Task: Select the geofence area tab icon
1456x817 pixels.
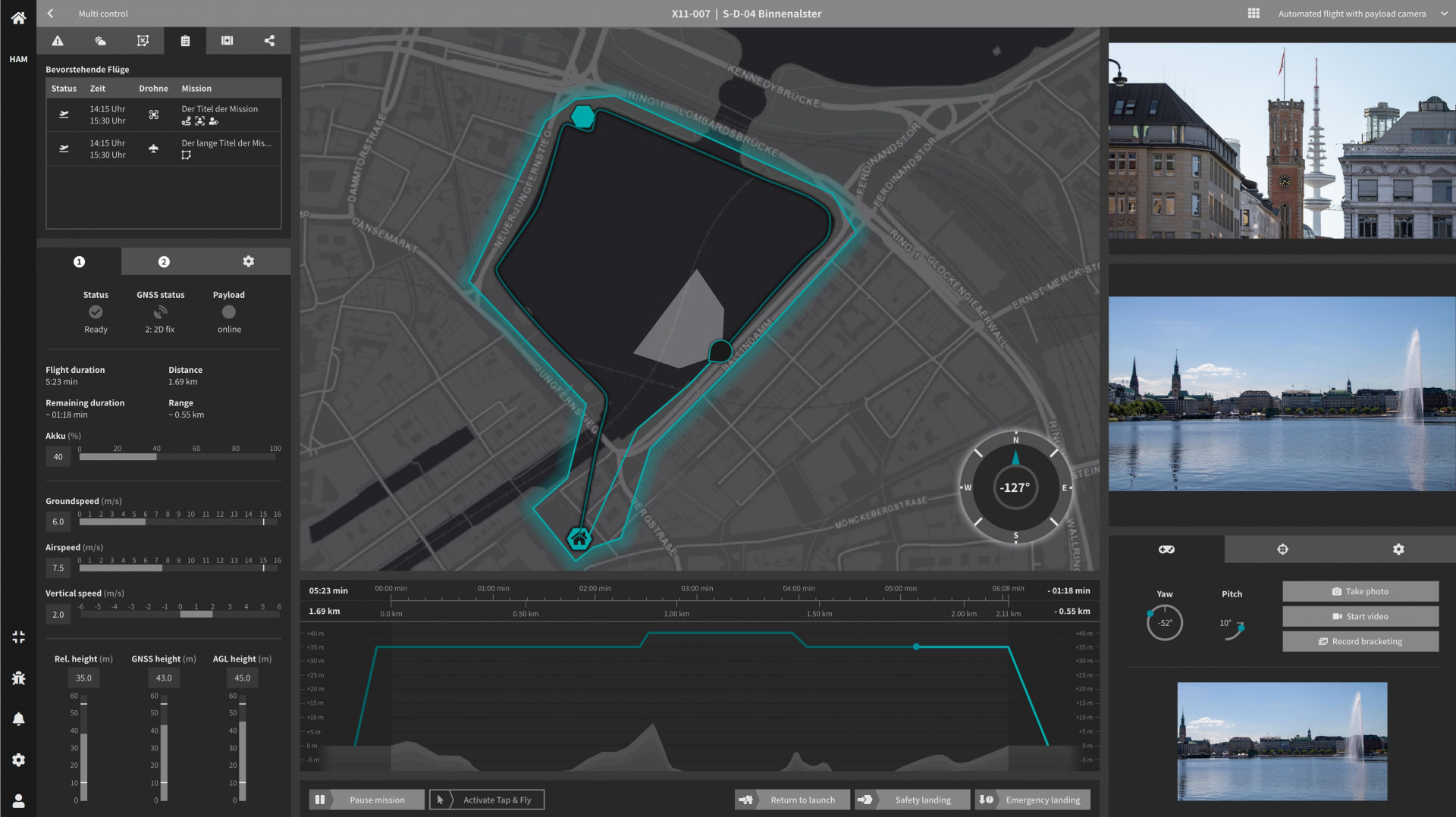Action: (x=143, y=41)
